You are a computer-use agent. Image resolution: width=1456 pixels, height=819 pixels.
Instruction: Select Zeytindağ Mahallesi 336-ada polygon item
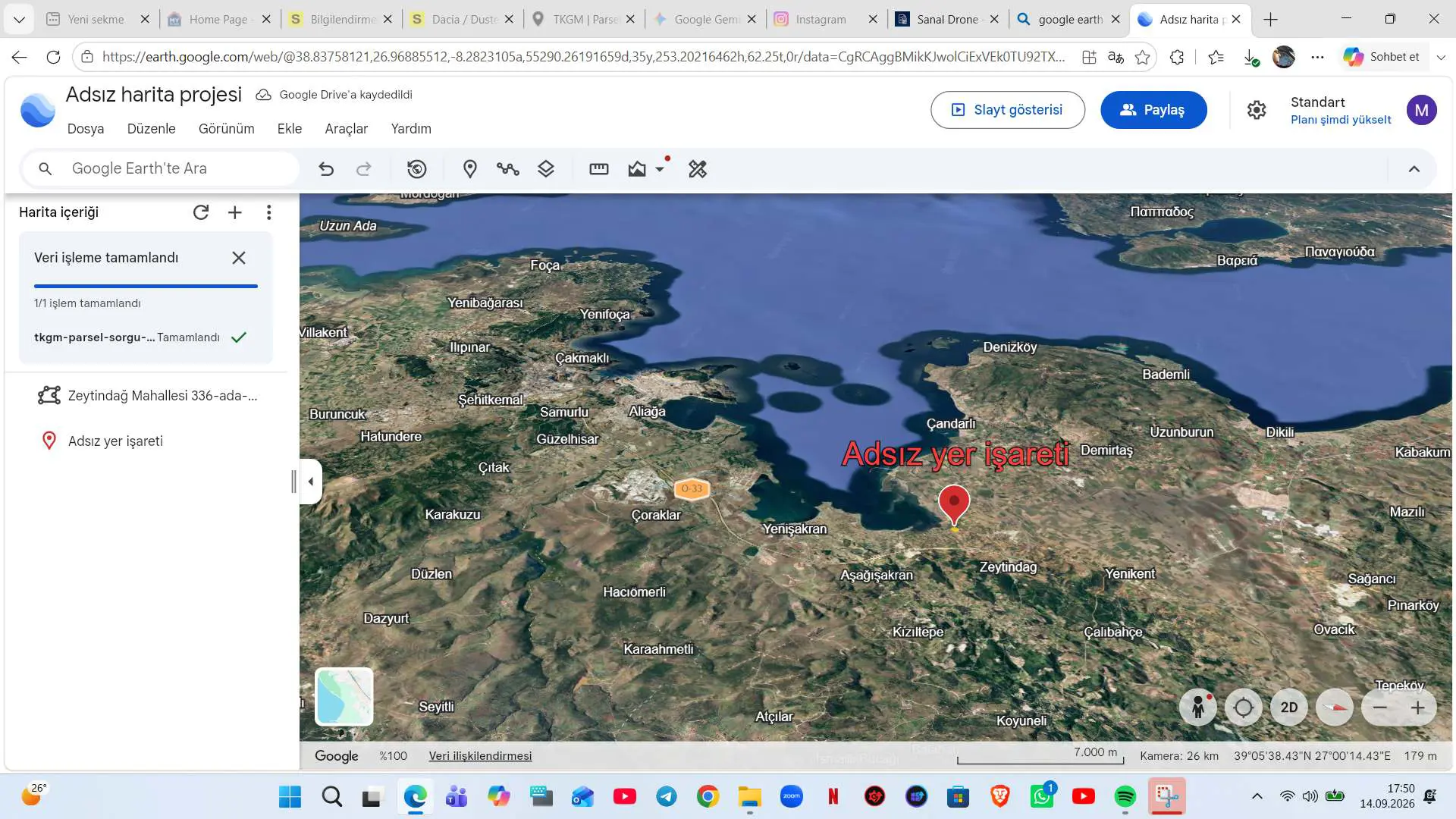148,396
